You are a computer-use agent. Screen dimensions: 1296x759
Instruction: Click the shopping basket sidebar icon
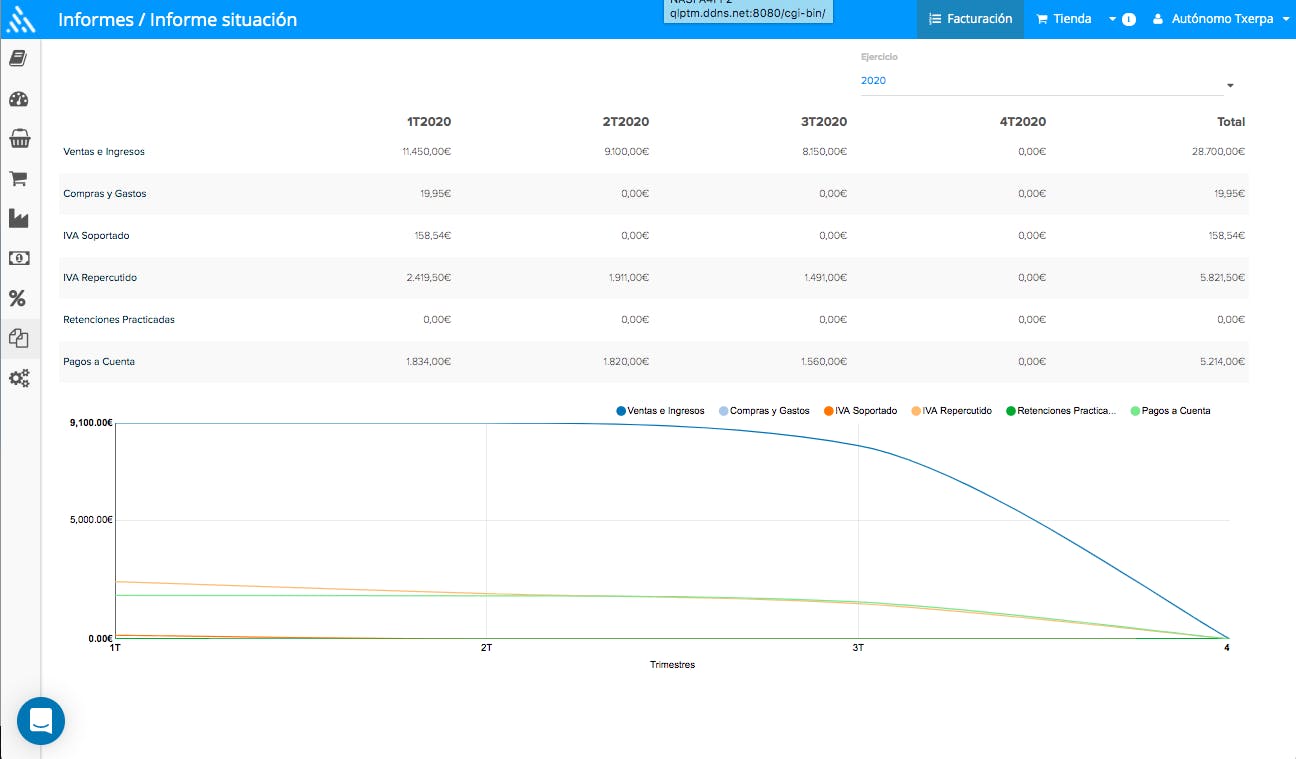click(19, 139)
